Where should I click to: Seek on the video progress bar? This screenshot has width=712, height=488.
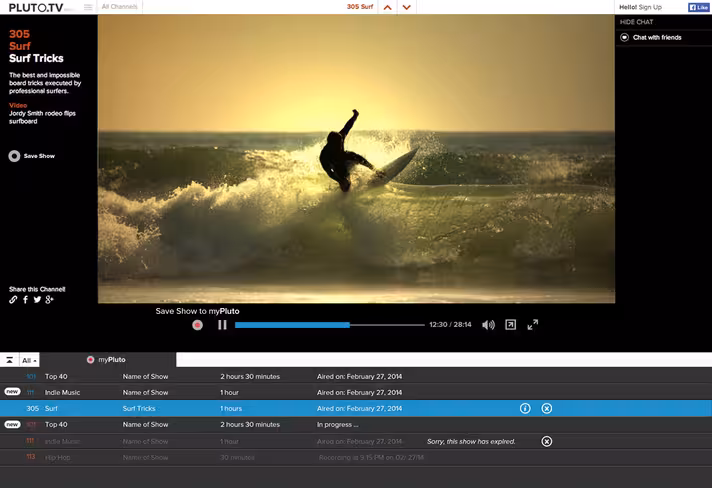pyautogui.click(x=329, y=325)
